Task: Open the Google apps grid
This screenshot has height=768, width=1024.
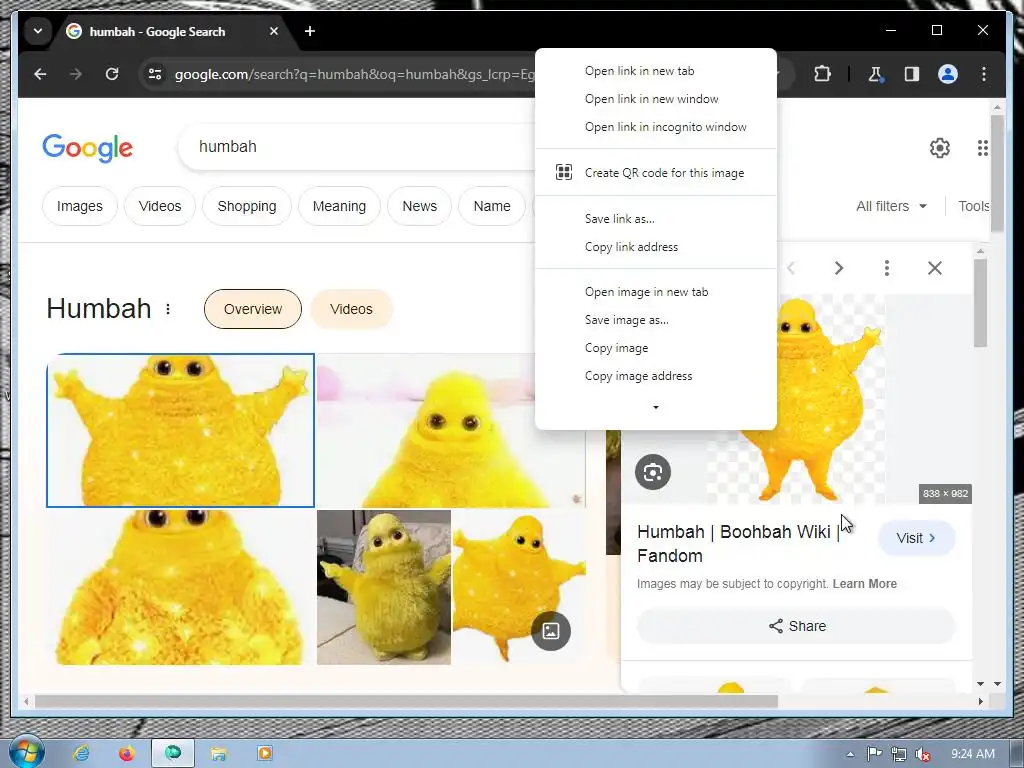Action: pyautogui.click(x=982, y=148)
